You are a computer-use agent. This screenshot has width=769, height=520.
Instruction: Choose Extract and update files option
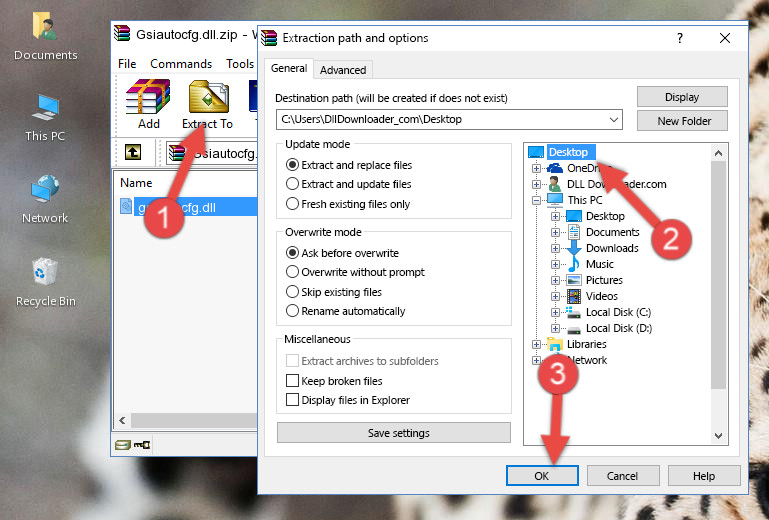(x=292, y=183)
